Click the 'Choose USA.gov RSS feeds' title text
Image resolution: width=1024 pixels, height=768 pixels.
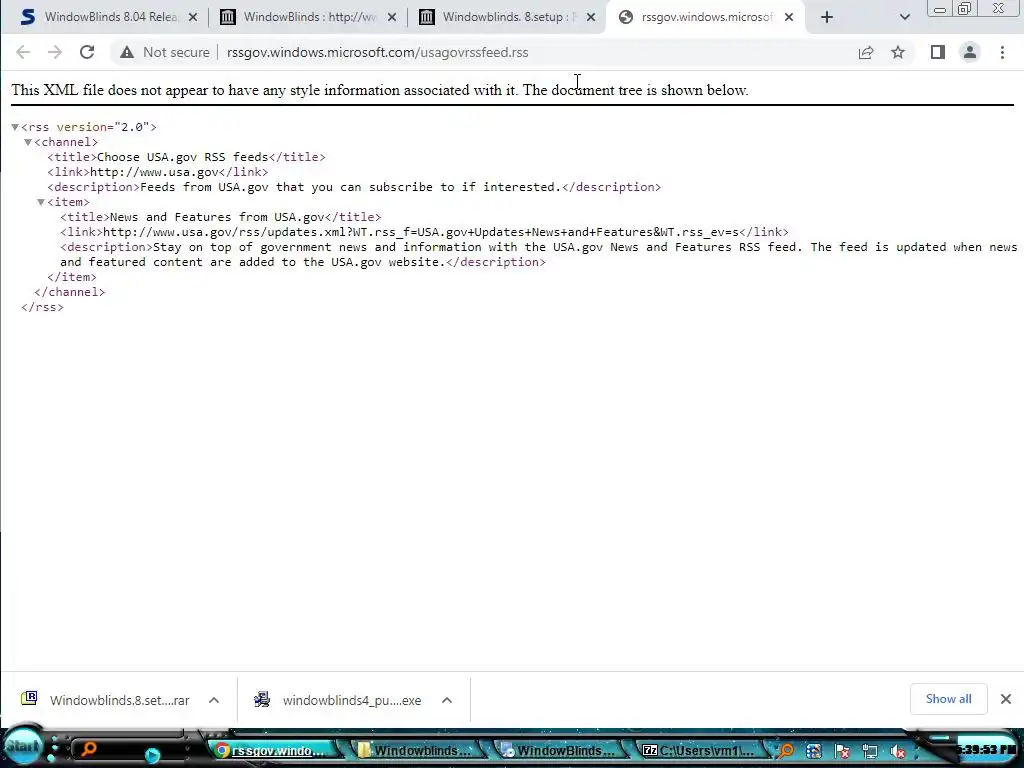point(182,157)
